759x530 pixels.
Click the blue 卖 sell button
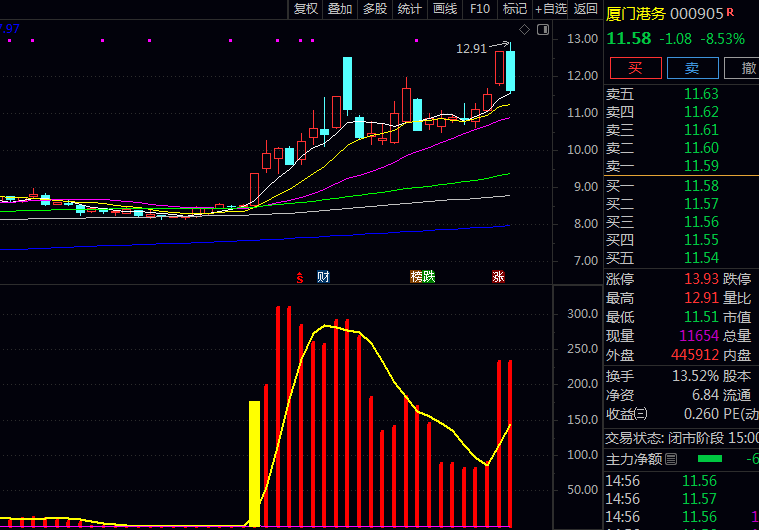coord(692,68)
